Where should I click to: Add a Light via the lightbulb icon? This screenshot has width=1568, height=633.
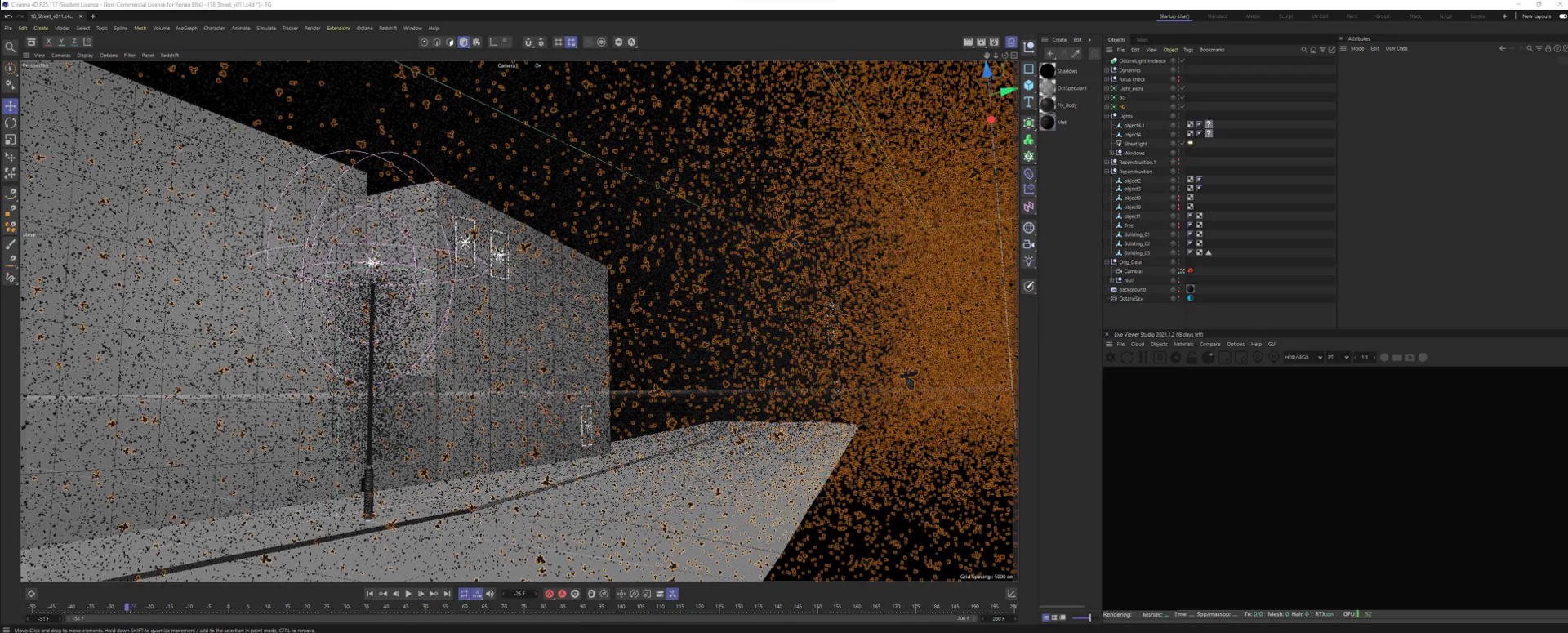1029,261
